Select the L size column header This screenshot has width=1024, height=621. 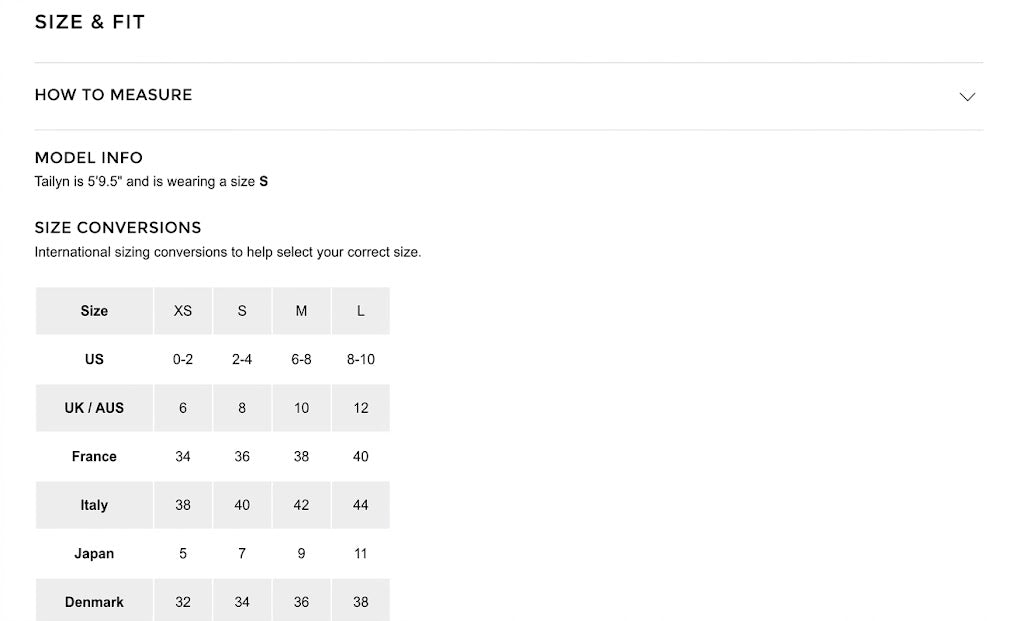pyautogui.click(x=360, y=311)
